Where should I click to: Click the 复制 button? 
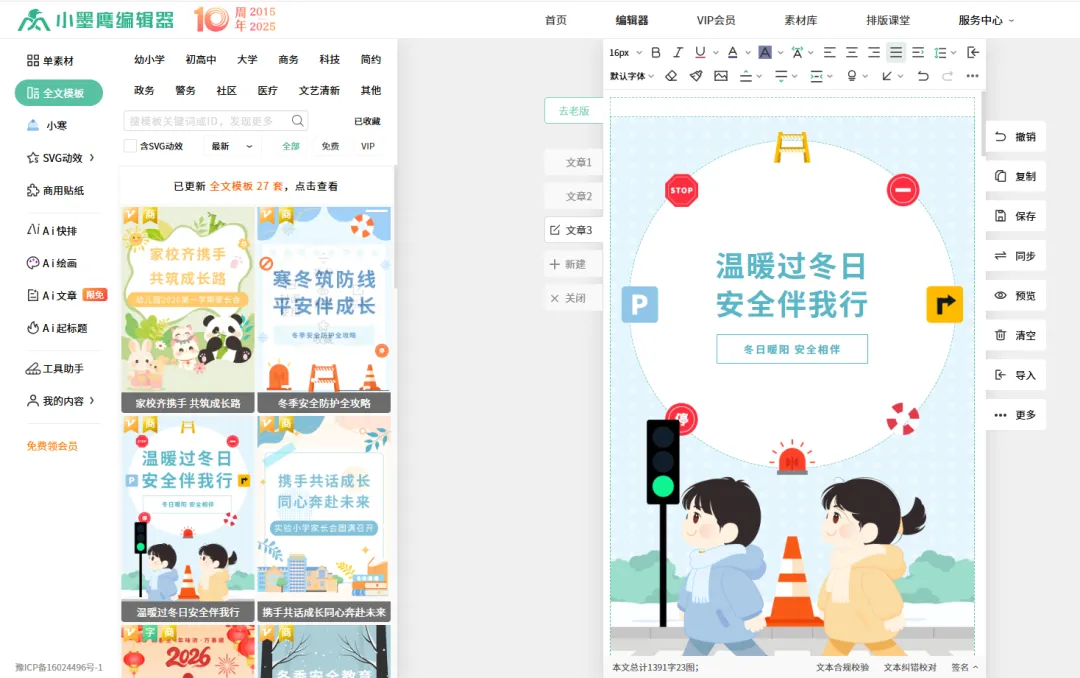(x=1015, y=176)
